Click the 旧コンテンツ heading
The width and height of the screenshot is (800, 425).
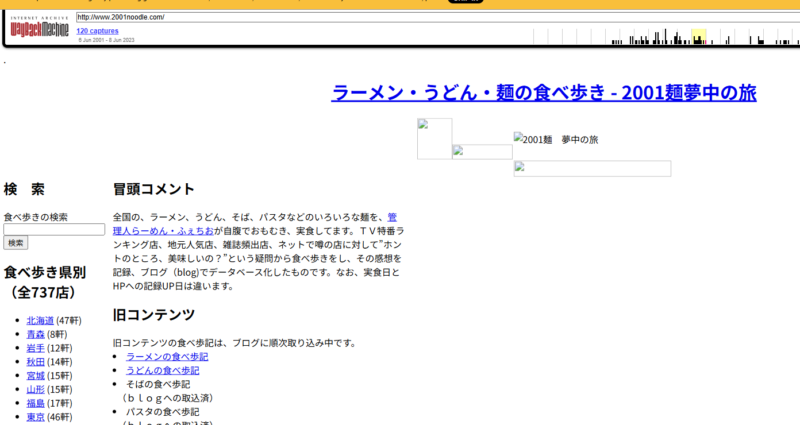tap(154, 315)
